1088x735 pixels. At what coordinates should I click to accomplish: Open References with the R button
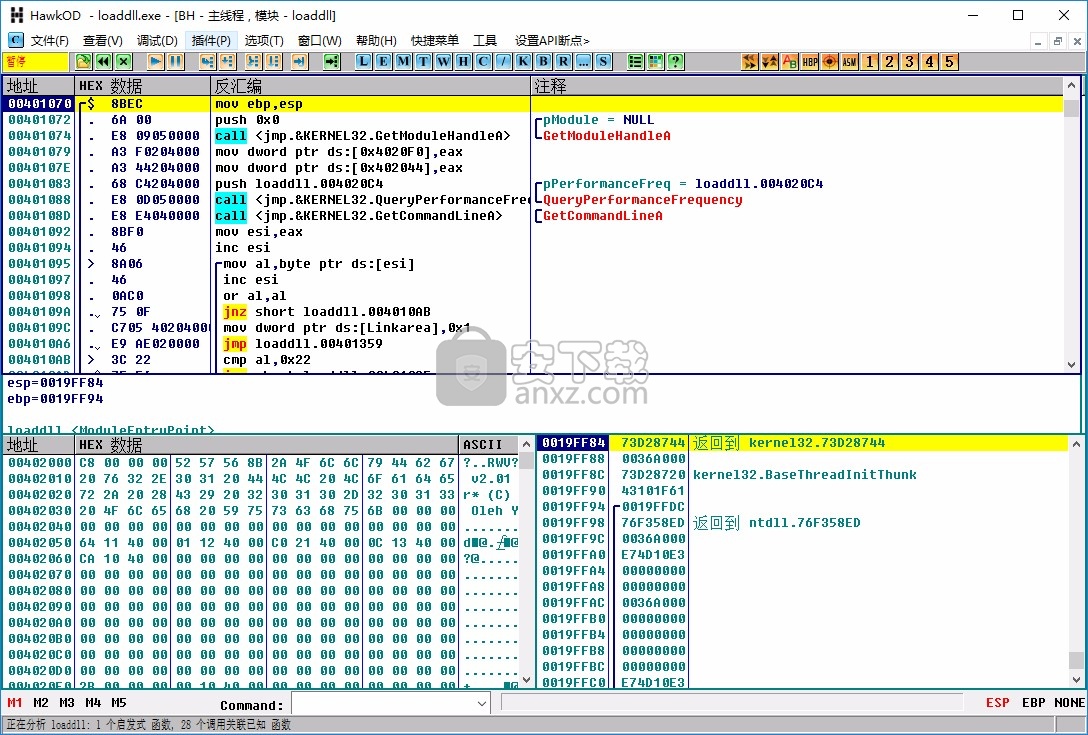tap(563, 62)
